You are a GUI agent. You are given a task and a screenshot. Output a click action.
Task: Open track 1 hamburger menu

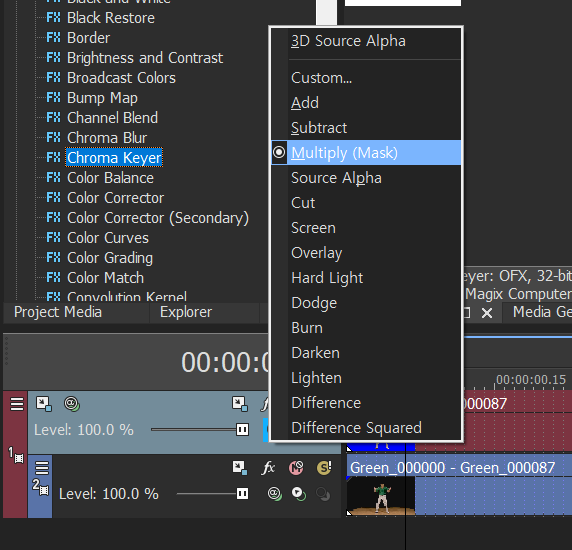click(x=17, y=404)
